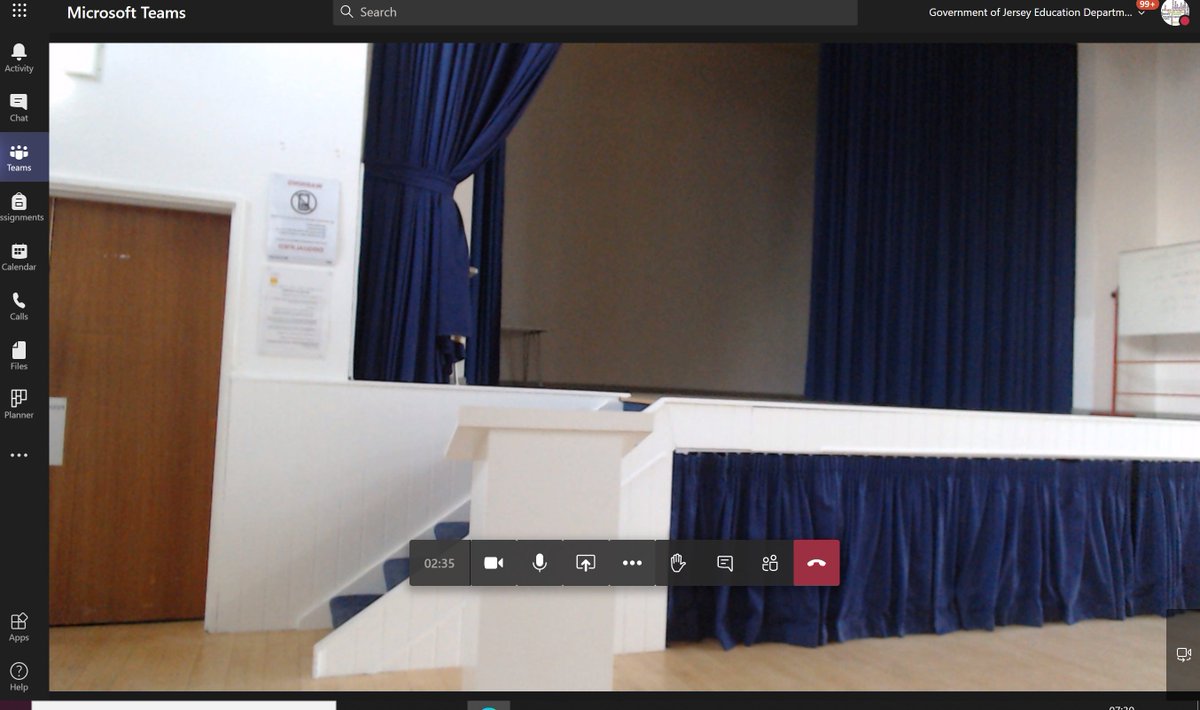Viewport: 1200px width, 710px height.
Task: Raise your hand in the meeting
Action: (678, 563)
